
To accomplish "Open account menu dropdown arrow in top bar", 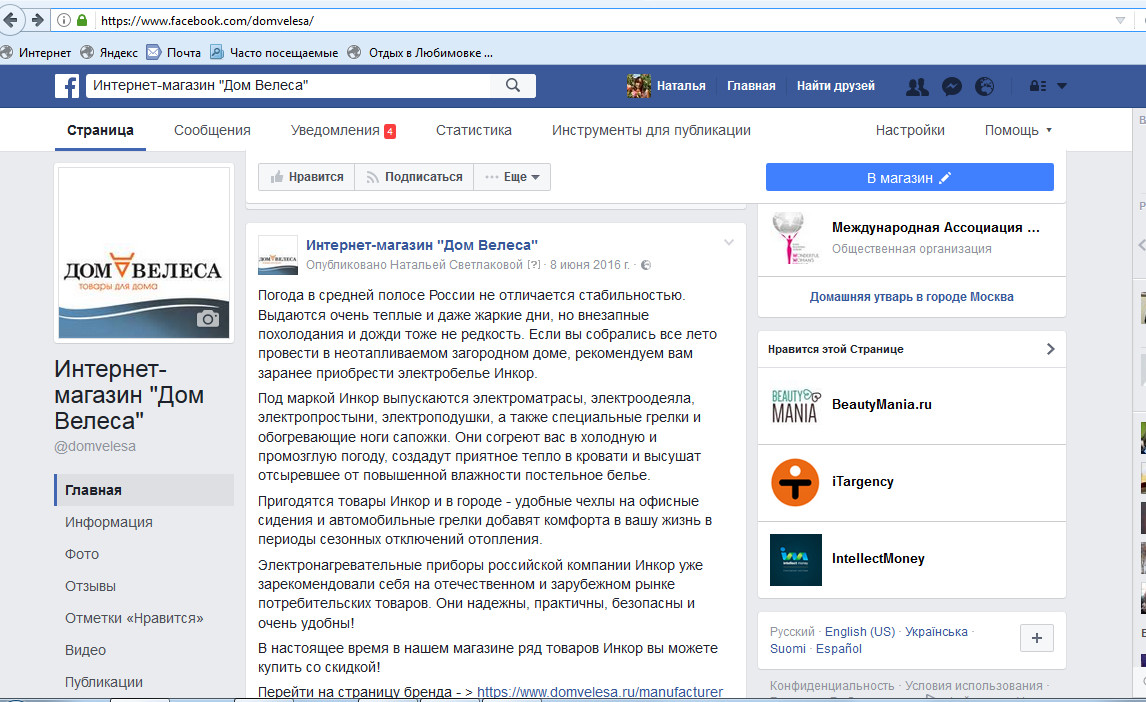I will click(1062, 86).
